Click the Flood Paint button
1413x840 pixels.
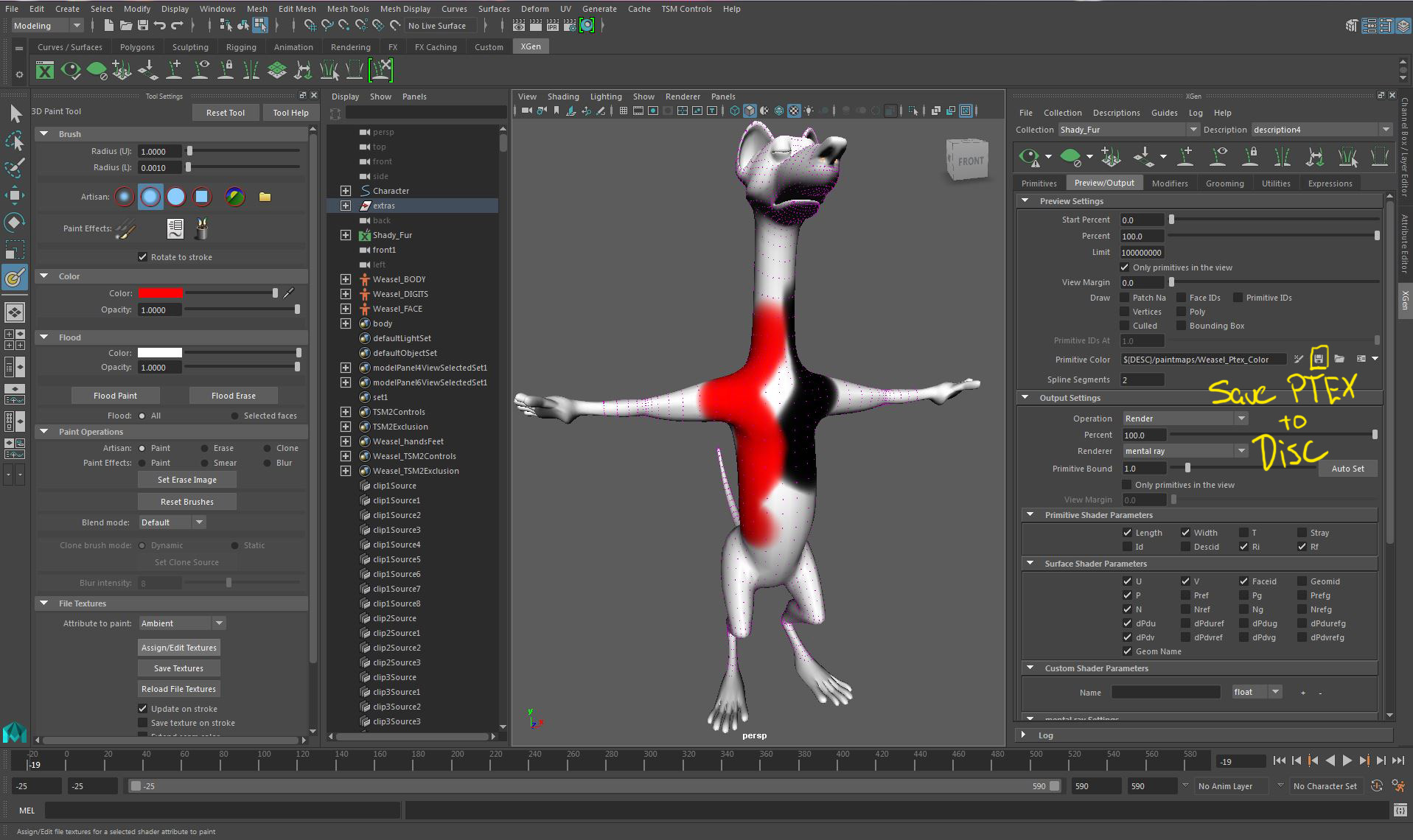116,395
